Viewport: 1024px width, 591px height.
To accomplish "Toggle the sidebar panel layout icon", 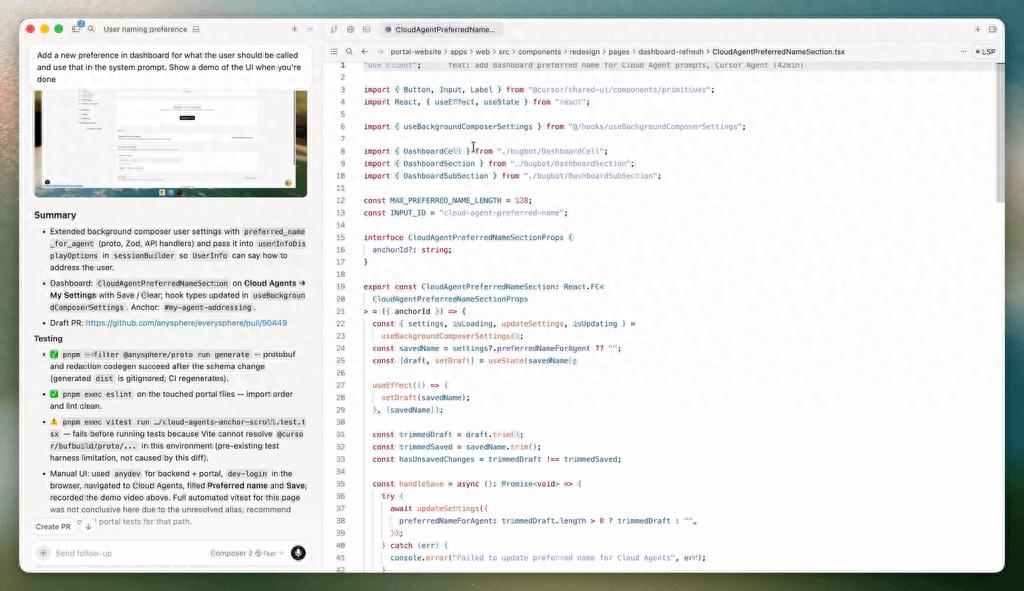I will point(76,30).
